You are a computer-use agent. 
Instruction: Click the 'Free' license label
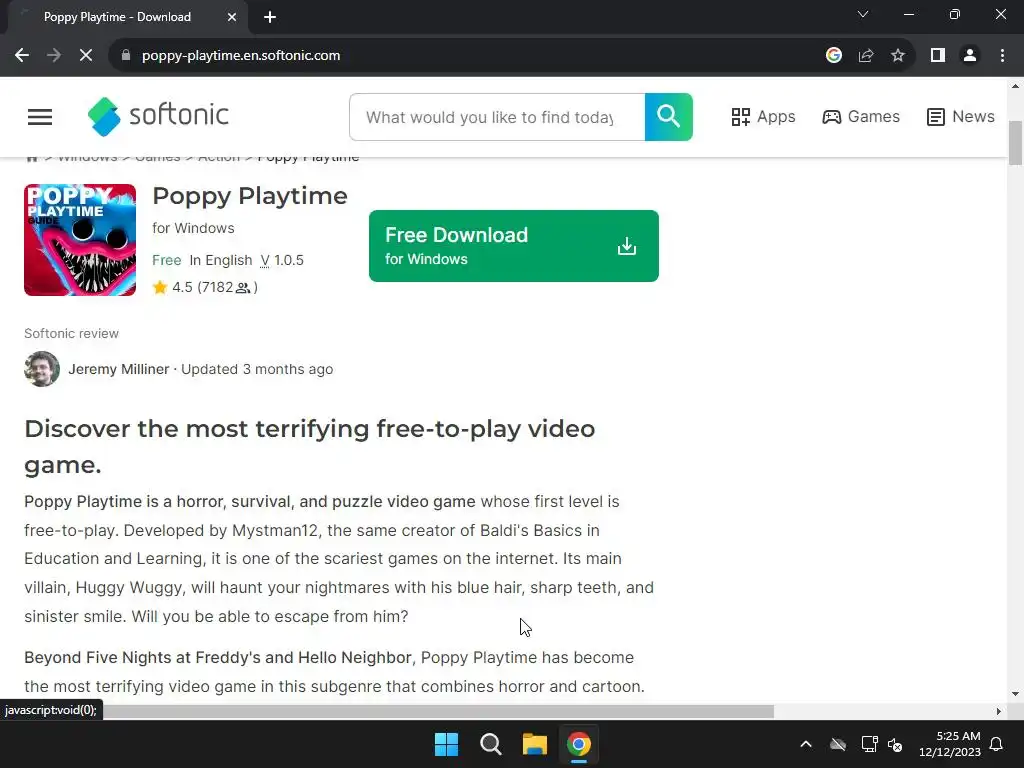(x=167, y=261)
